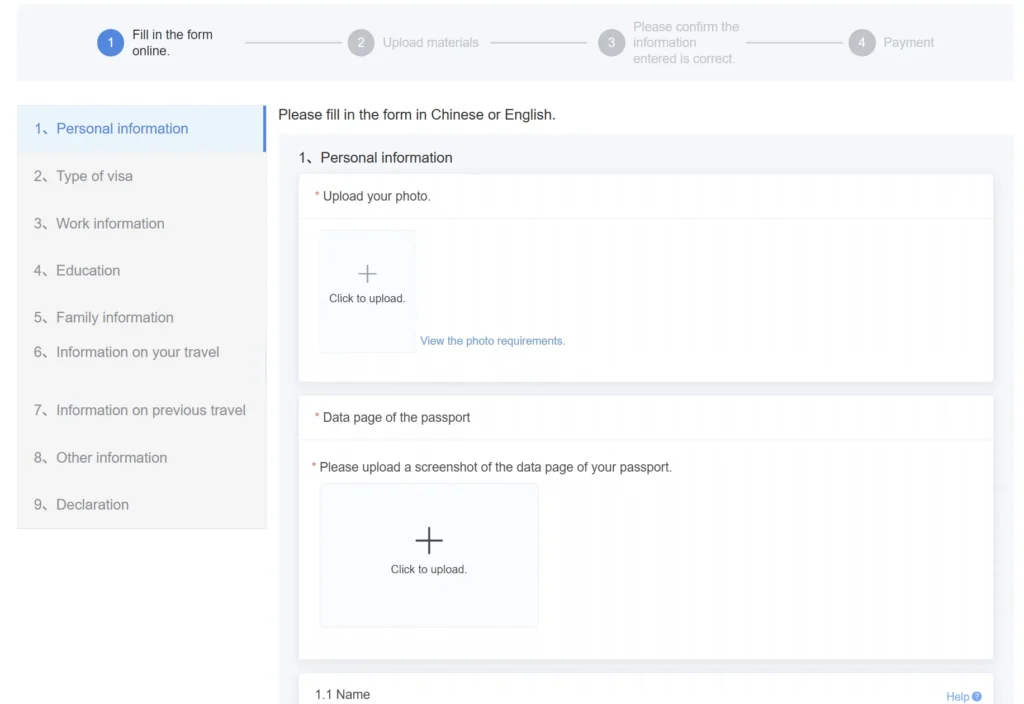The height and width of the screenshot is (704, 1024).
Task: Open Information on your travel section
Action: [x=137, y=353]
